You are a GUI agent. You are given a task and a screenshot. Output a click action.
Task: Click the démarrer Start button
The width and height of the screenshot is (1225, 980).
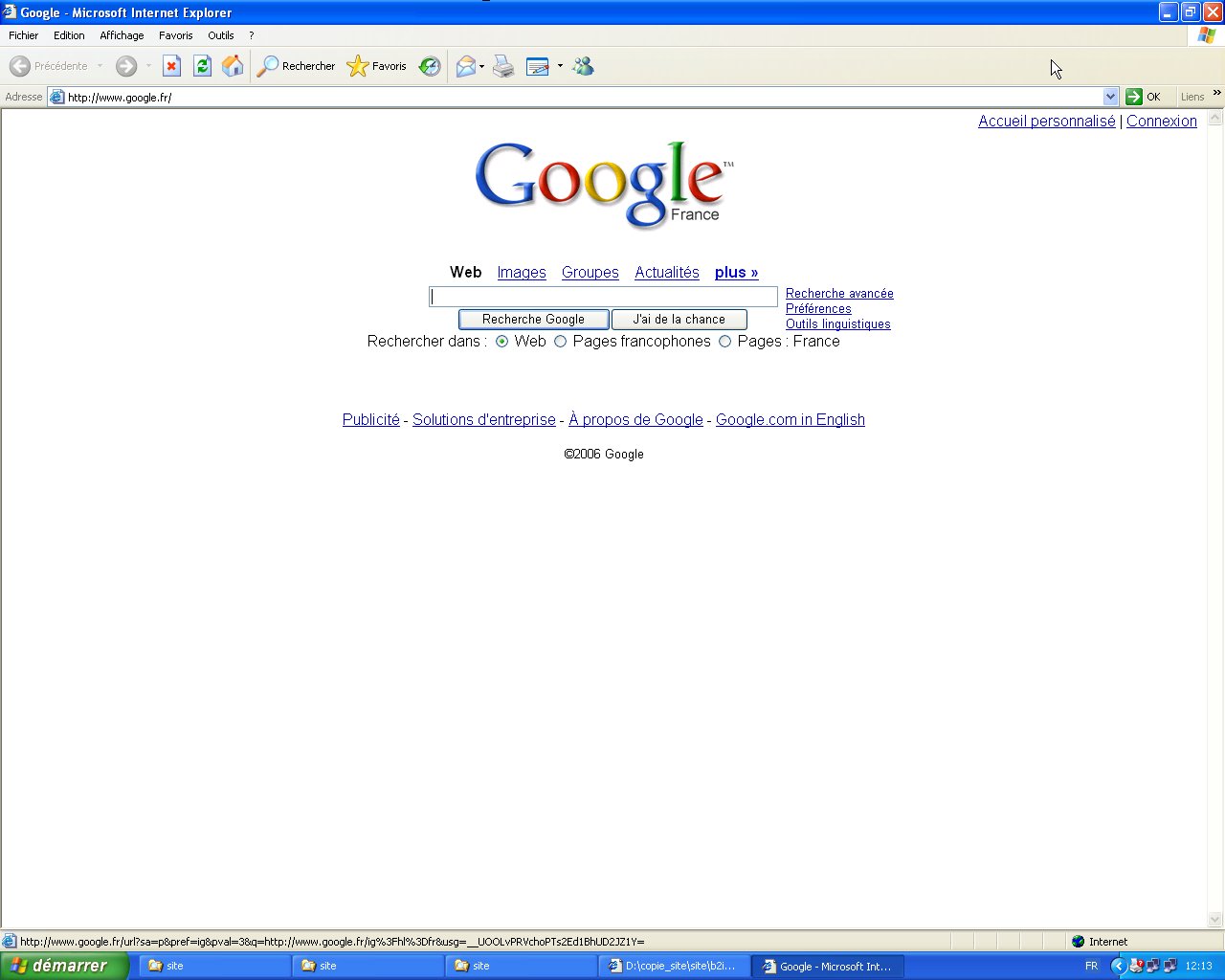pos(64,966)
